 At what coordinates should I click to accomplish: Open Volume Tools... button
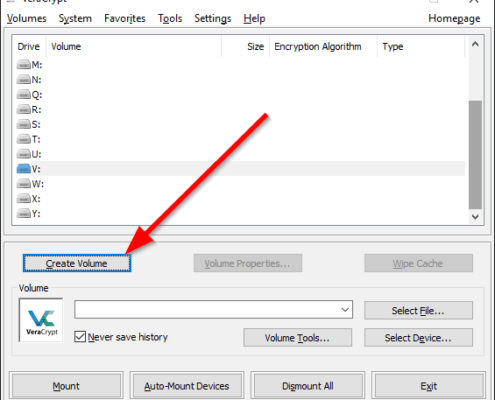coord(297,338)
